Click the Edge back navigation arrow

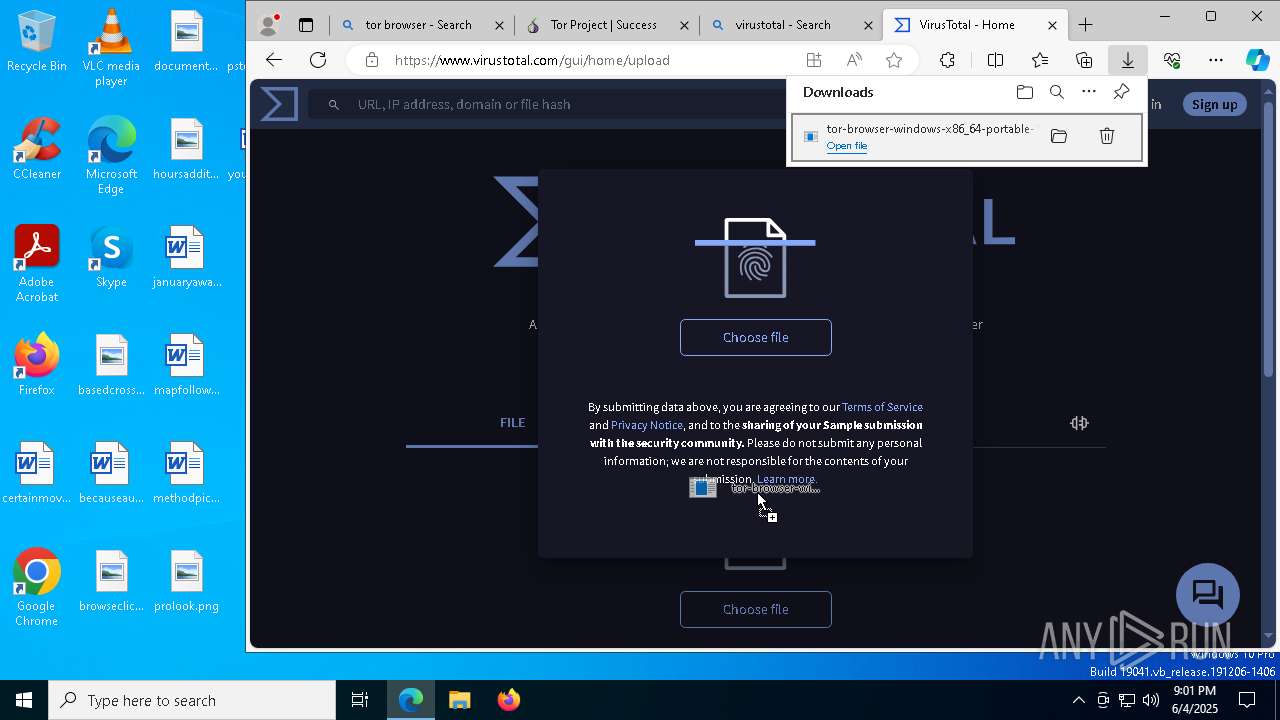pyautogui.click(x=274, y=60)
